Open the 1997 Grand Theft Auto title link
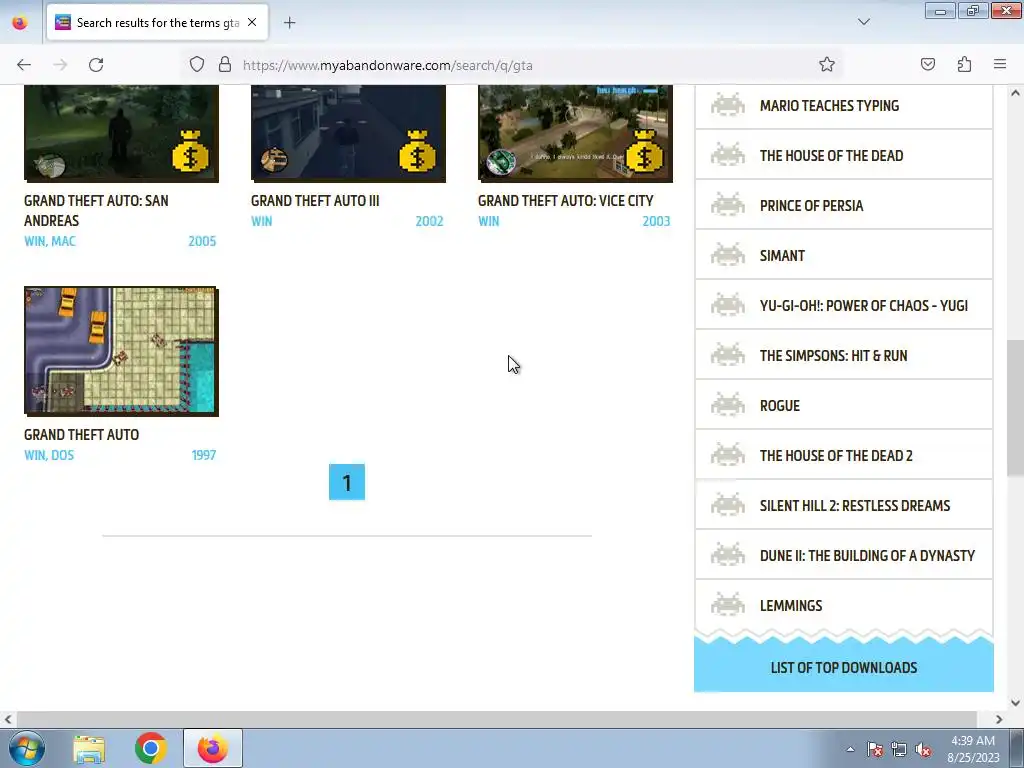The height and width of the screenshot is (768, 1024). [x=82, y=434]
